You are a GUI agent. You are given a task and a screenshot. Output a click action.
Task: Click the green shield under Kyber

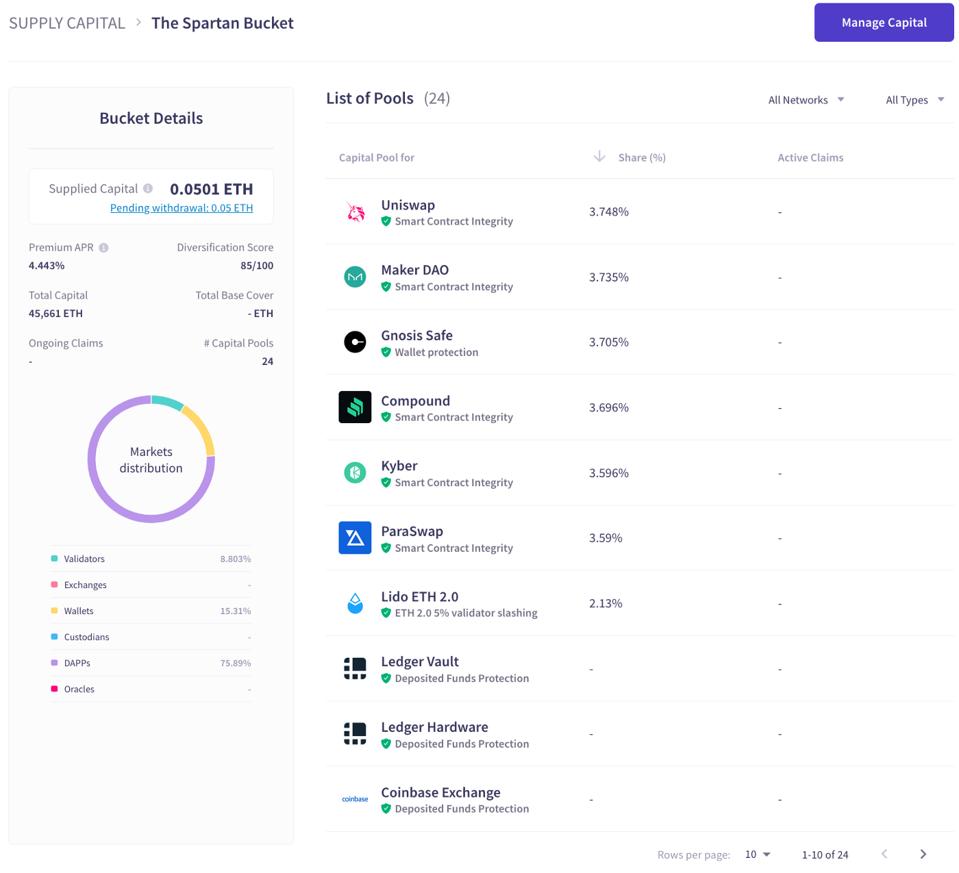click(x=386, y=483)
